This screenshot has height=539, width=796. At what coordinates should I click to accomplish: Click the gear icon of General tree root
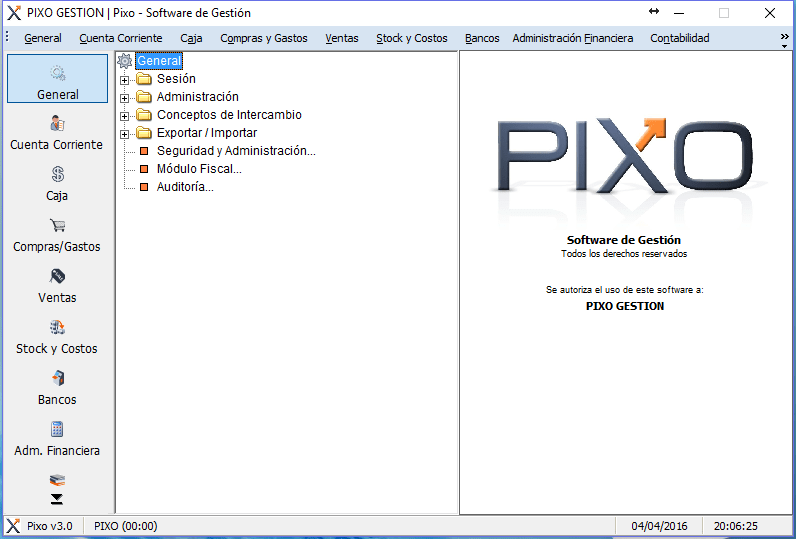(x=124, y=61)
